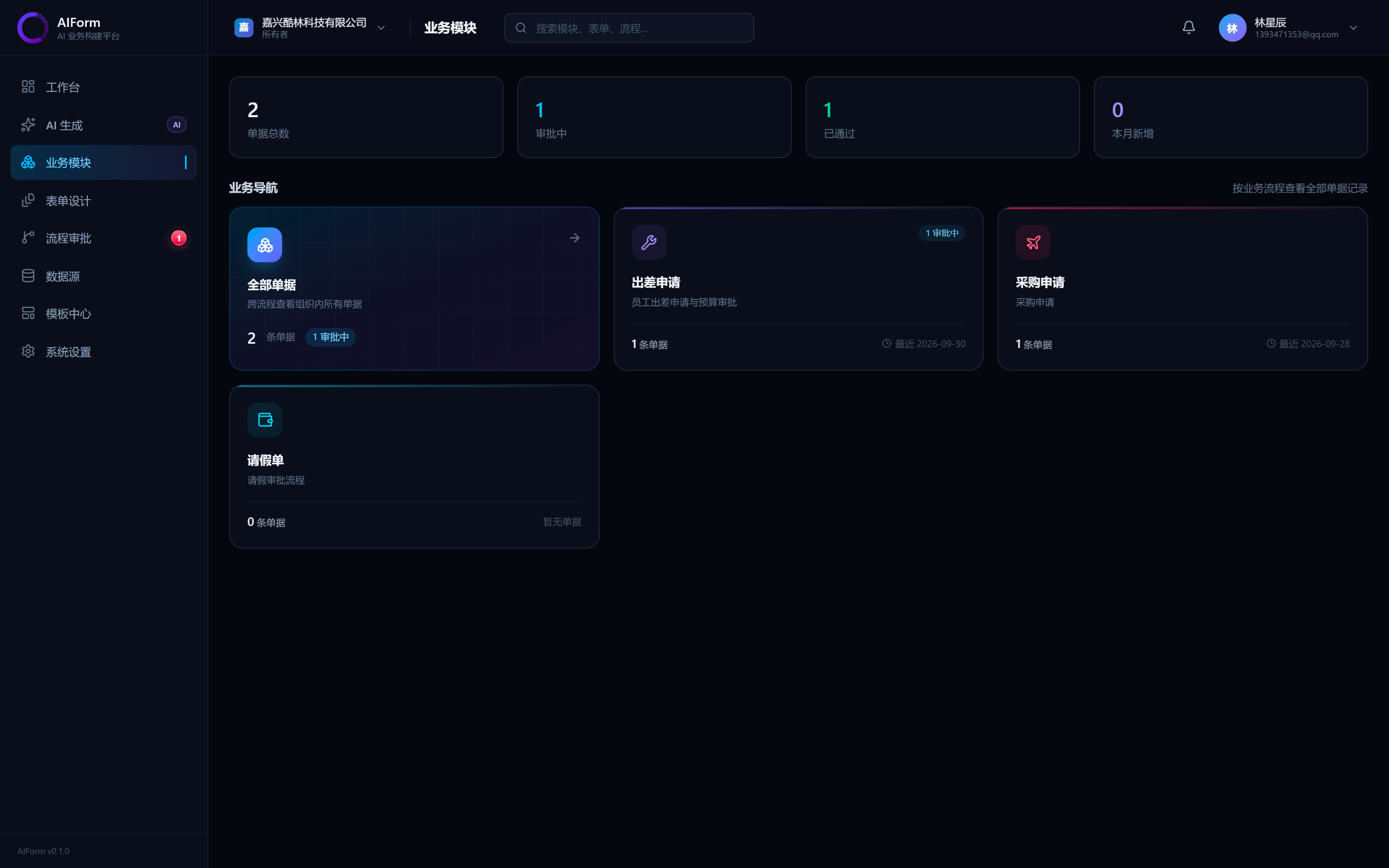The width and height of the screenshot is (1389, 868).
Task: Click 员工出差申请与预算审批 description text
Action: (x=684, y=302)
